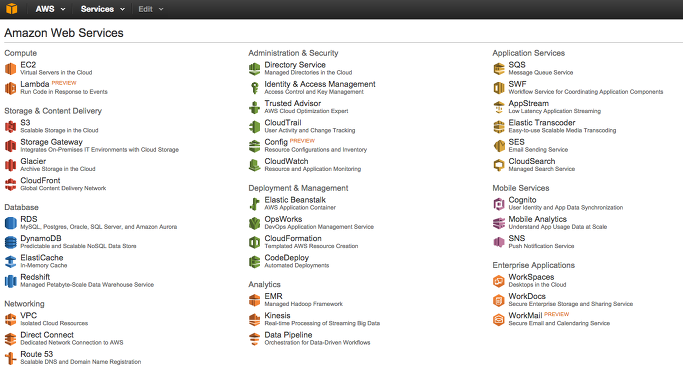Click the RDS database icon
Screen dimensions: 683x374
[10, 223]
